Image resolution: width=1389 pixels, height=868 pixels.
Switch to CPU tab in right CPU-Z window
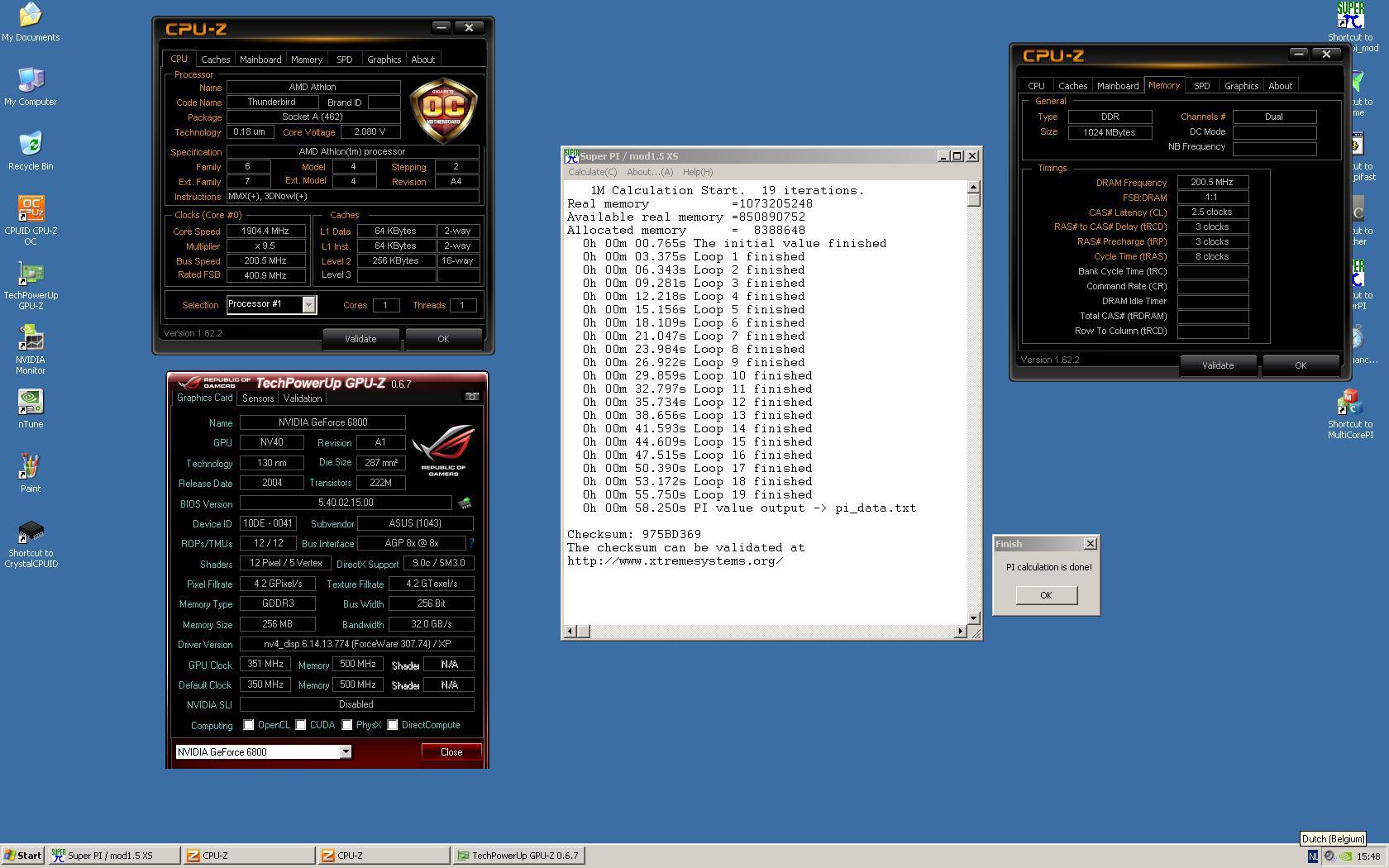click(1037, 86)
